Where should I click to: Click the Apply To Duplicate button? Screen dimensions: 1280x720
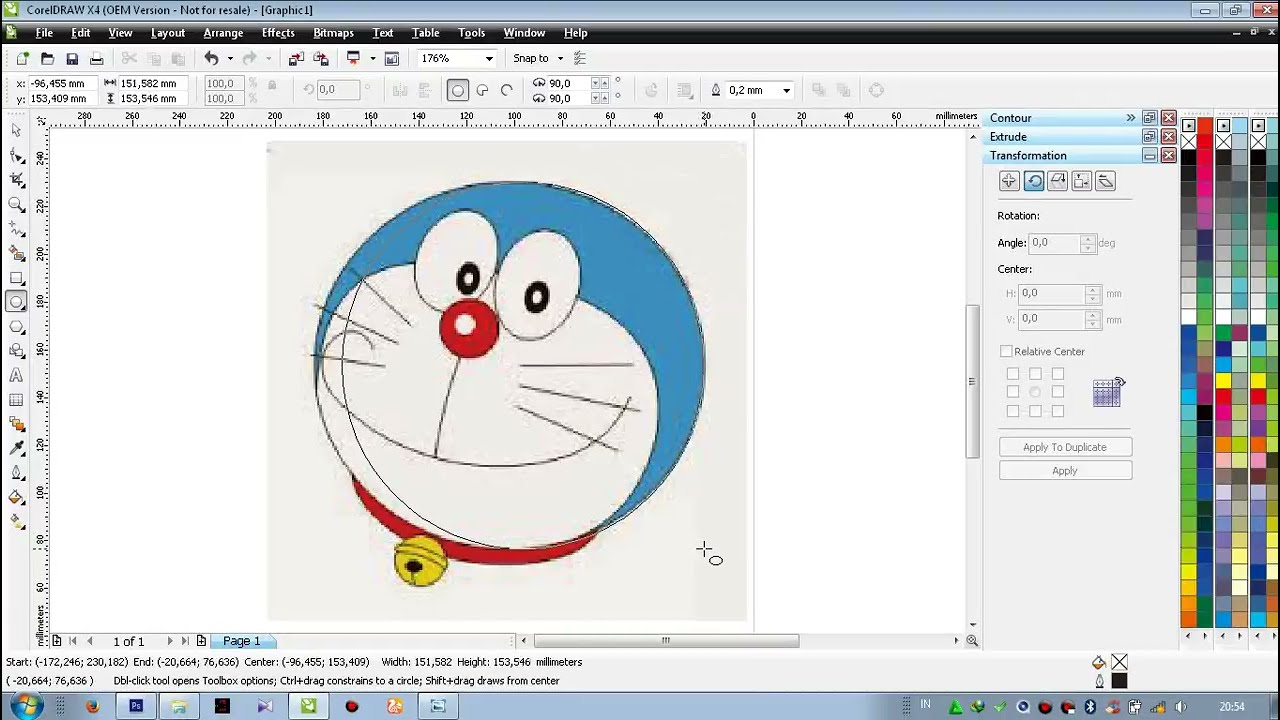(x=1065, y=447)
